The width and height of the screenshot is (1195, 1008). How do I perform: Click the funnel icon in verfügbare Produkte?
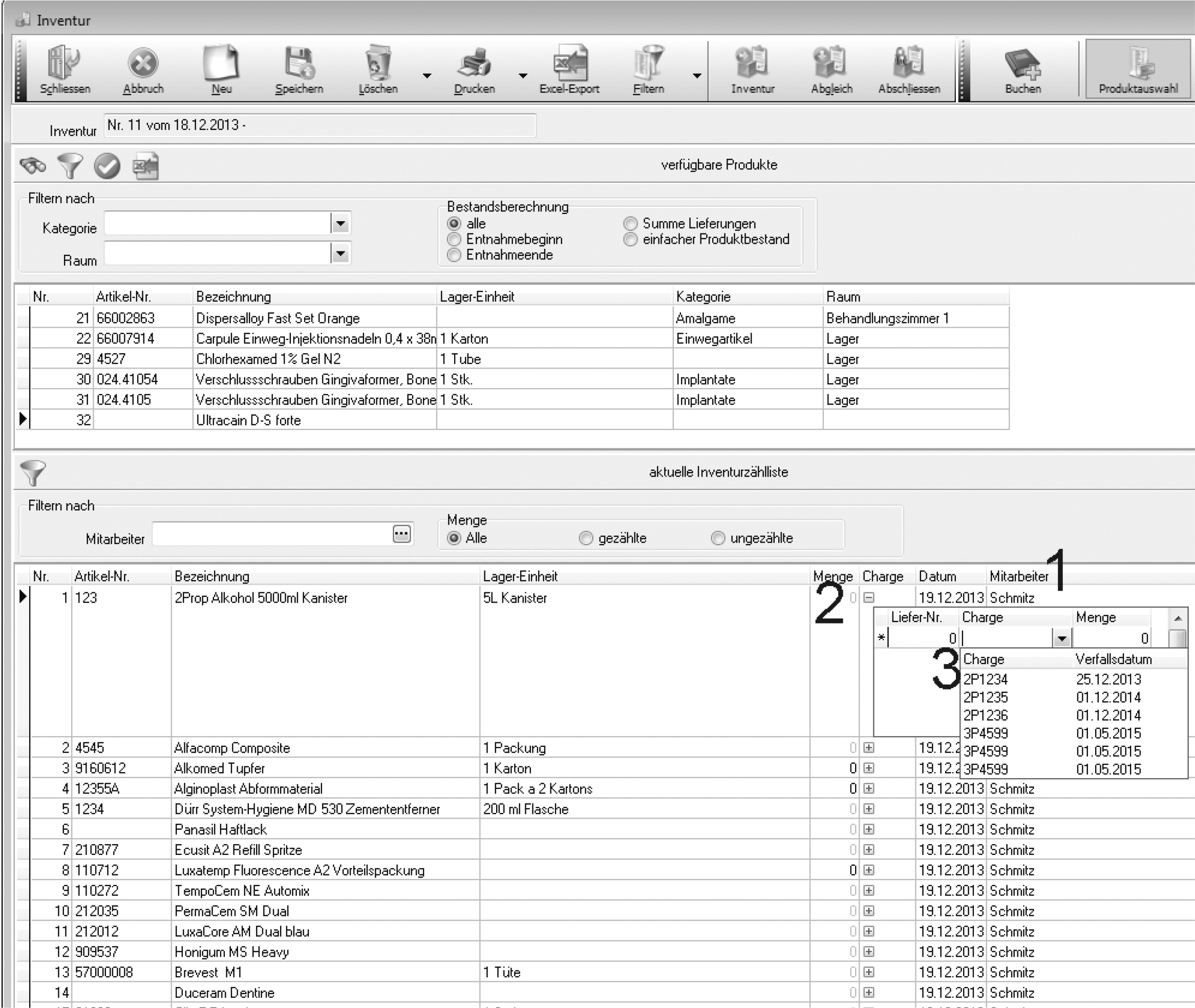(70, 166)
